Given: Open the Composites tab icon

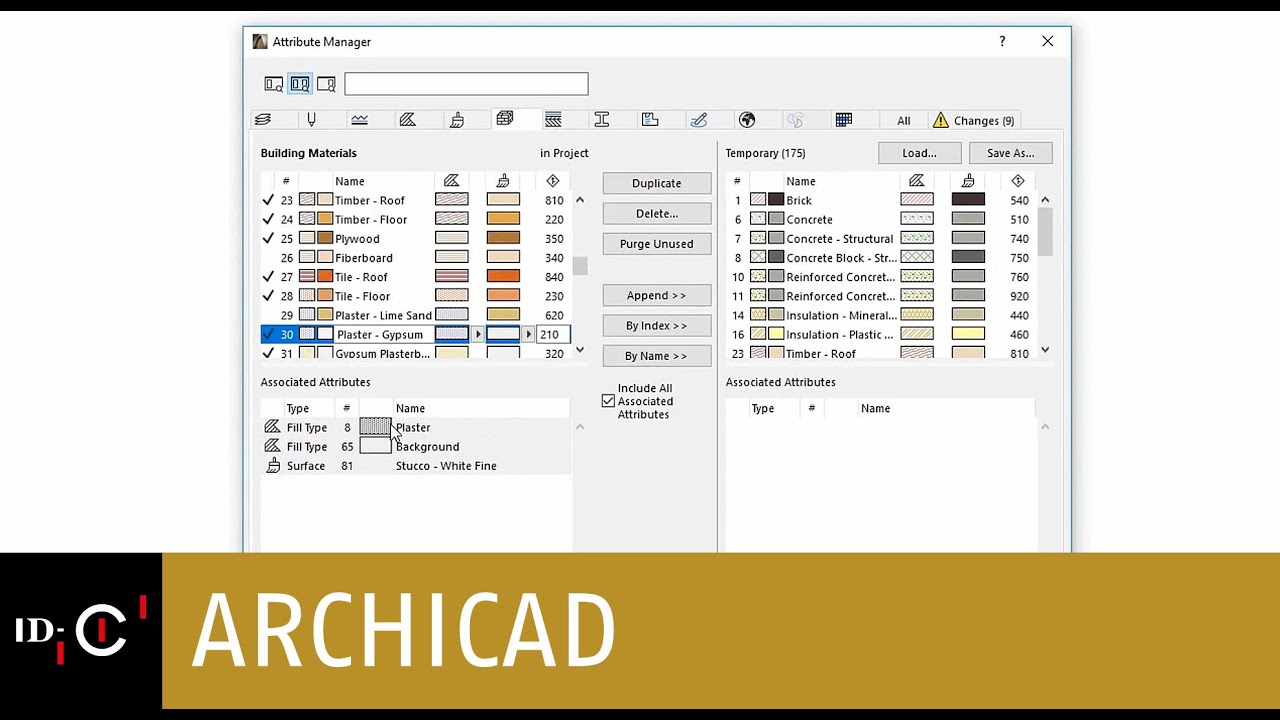Looking at the screenshot, I should pyautogui.click(x=553, y=120).
